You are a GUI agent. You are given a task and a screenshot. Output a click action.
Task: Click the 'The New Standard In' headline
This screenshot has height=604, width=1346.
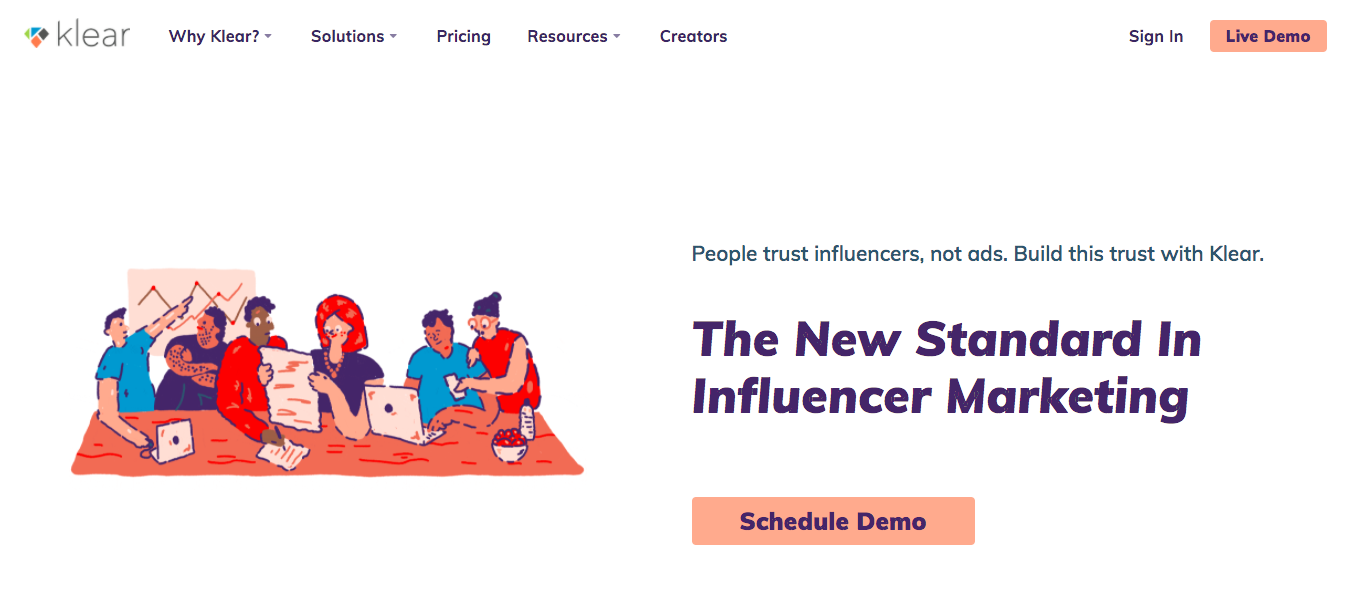pos(945,340)
